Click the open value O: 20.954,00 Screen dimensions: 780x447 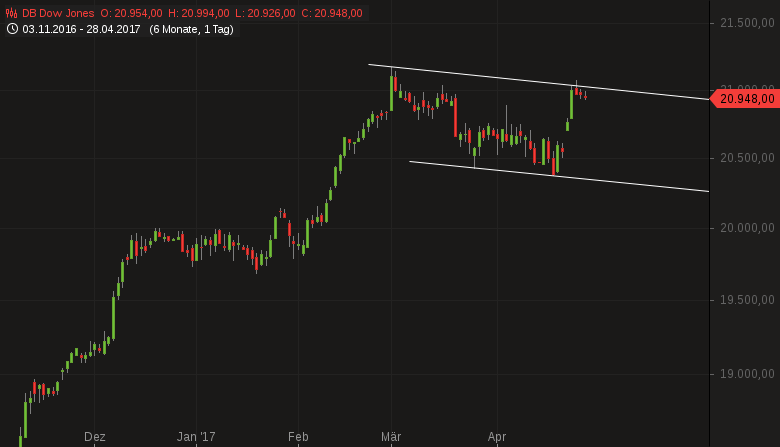click(x=131, y=13)
